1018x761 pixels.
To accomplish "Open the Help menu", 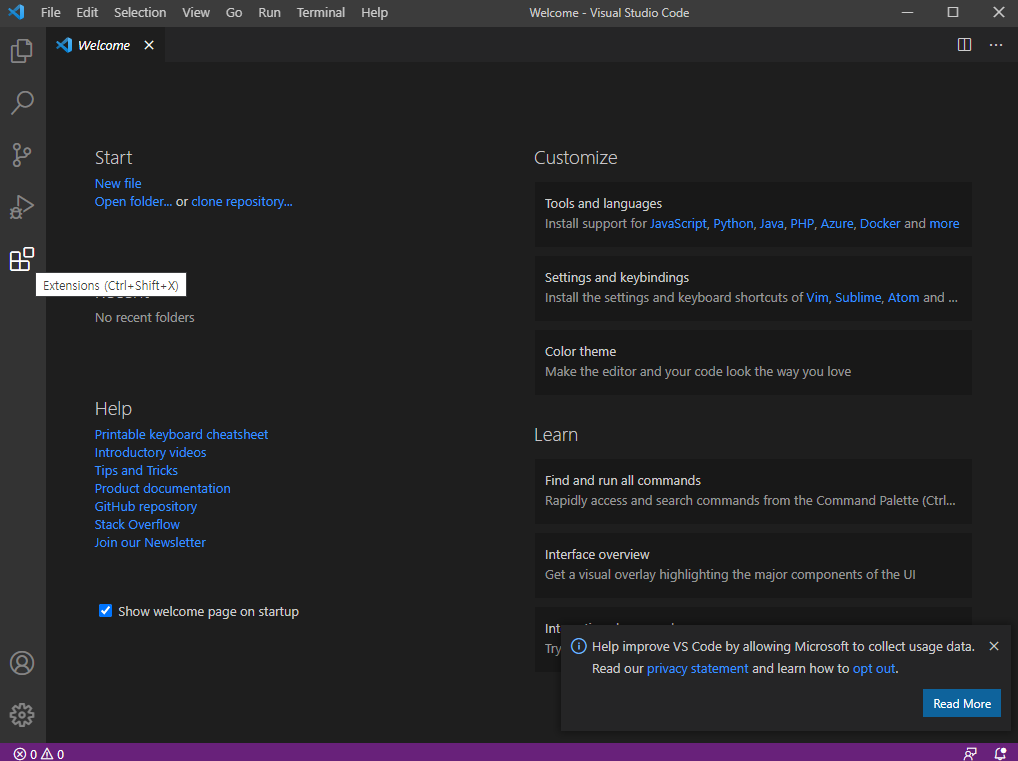I will click(375, 12).
